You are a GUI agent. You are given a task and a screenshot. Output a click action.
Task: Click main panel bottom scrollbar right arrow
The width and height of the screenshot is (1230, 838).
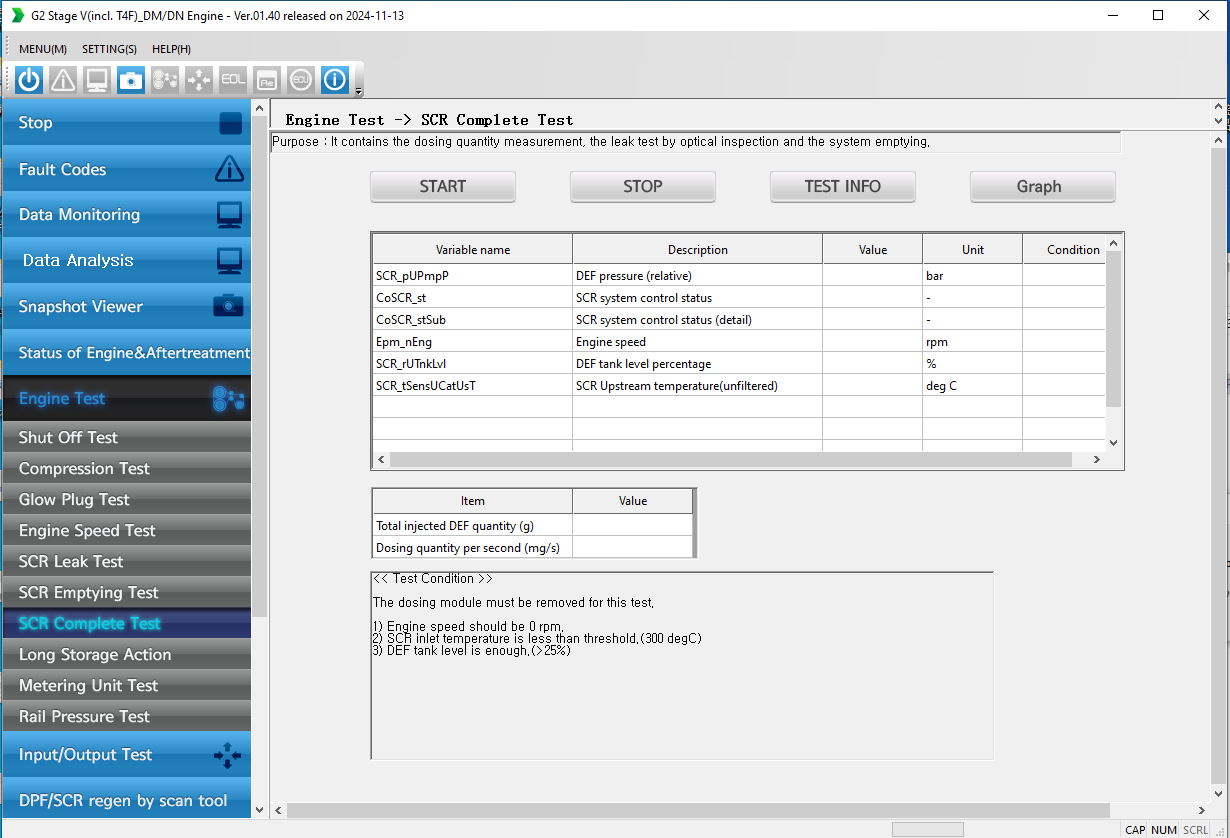pos(1200,810)
